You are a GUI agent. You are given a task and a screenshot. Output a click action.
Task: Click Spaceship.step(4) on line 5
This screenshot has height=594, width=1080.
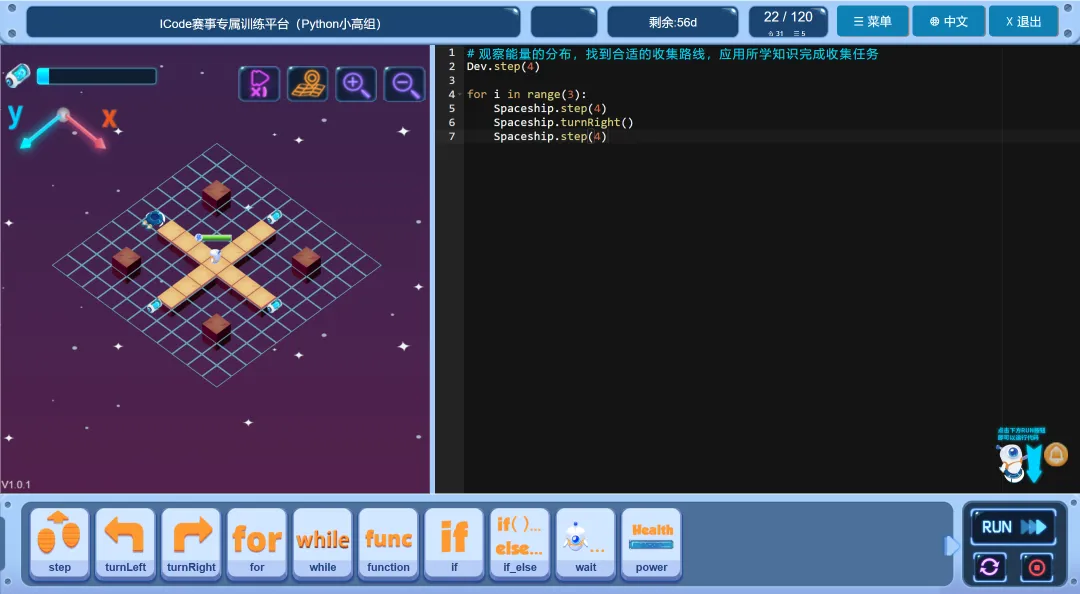[550, 108]
